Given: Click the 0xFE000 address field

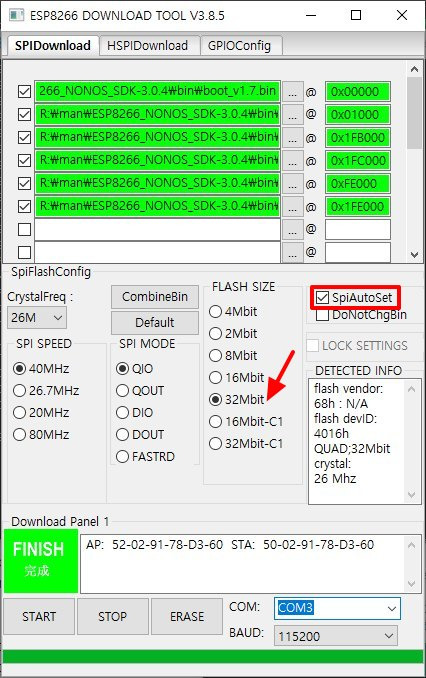Looking at the screenshot, I should tap(358, 184).
